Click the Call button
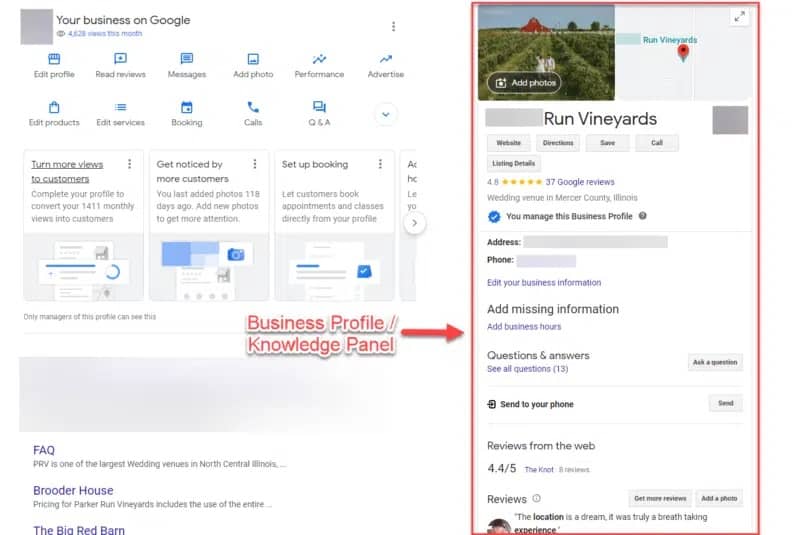The image size is (800, 535). click(657, 143)
